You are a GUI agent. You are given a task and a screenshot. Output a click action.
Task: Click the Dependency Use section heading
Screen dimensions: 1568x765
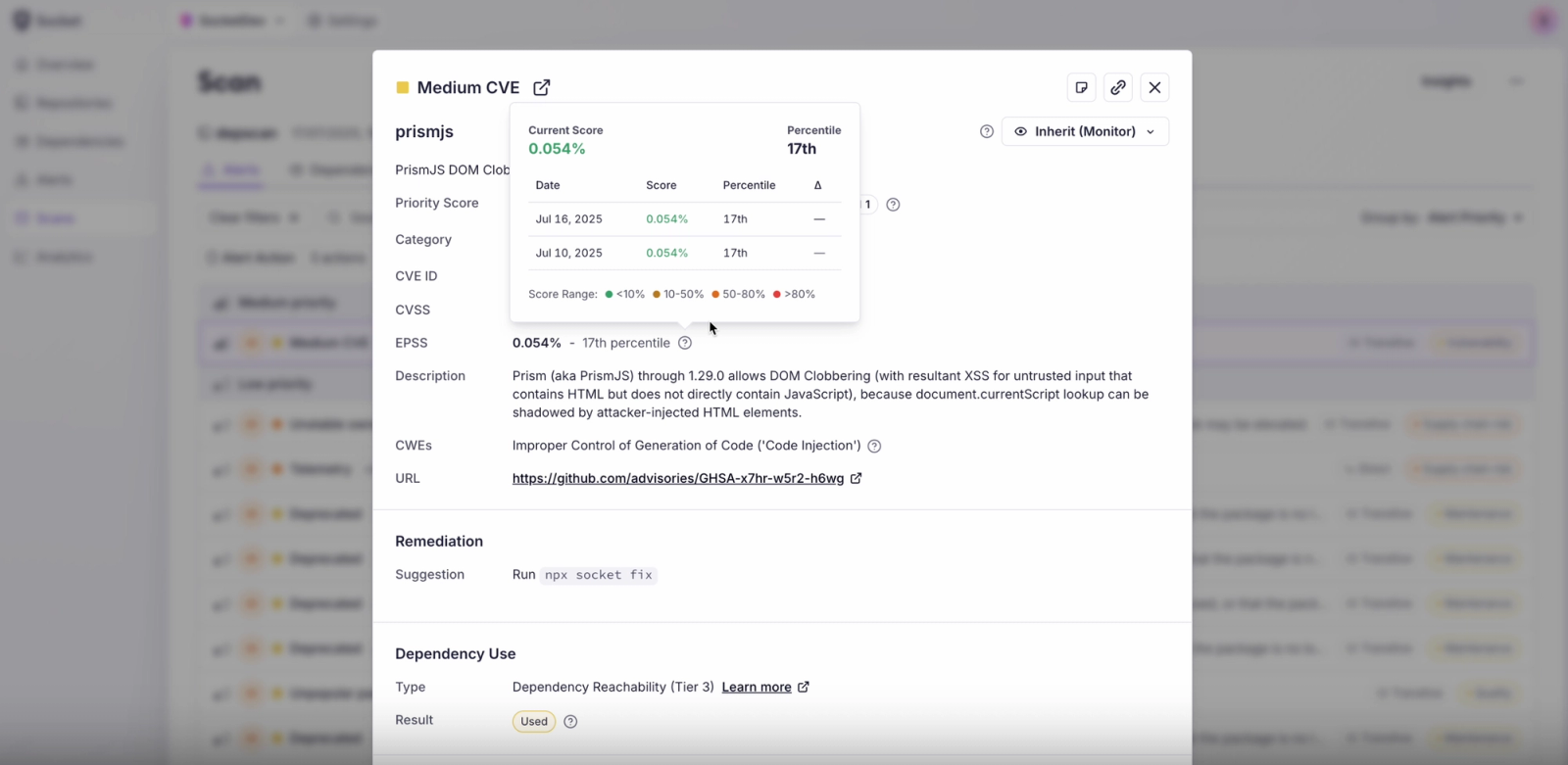coord(456,654)
